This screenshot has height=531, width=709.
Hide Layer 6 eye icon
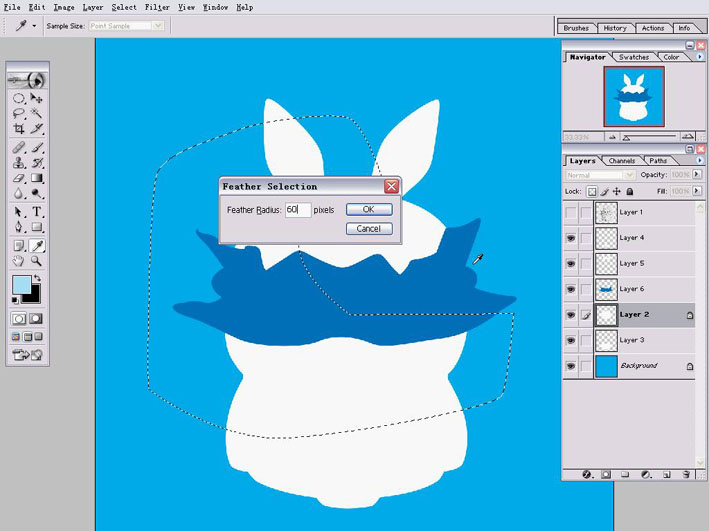click(571, 289)
